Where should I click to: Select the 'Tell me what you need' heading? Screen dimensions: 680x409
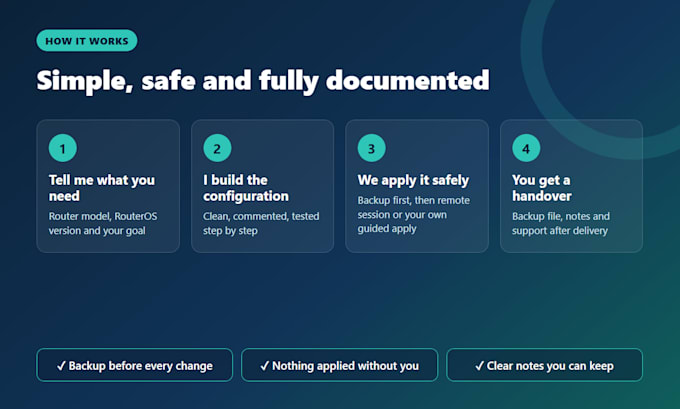click(x=101, y=188)
